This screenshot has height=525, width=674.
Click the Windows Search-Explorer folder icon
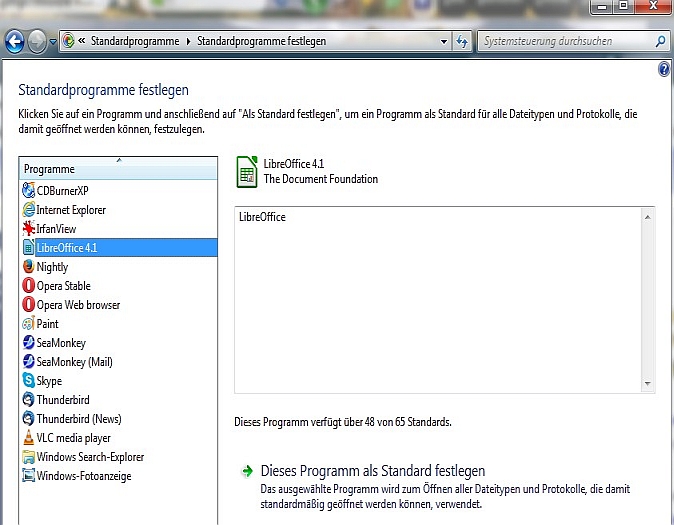[28, 456]
